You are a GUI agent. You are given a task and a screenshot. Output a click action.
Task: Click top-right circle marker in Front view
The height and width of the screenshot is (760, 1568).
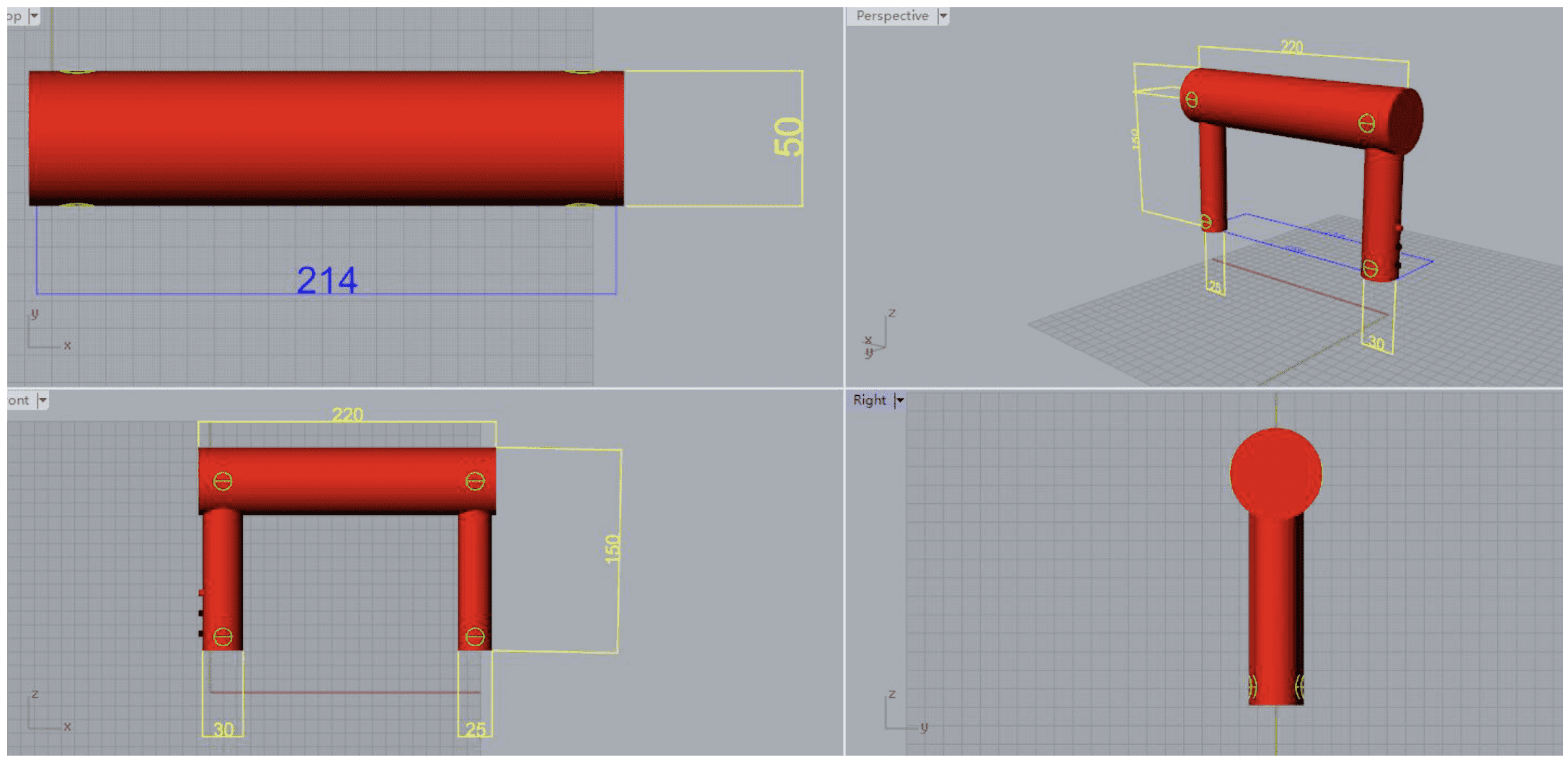click(x=475, y=481)
